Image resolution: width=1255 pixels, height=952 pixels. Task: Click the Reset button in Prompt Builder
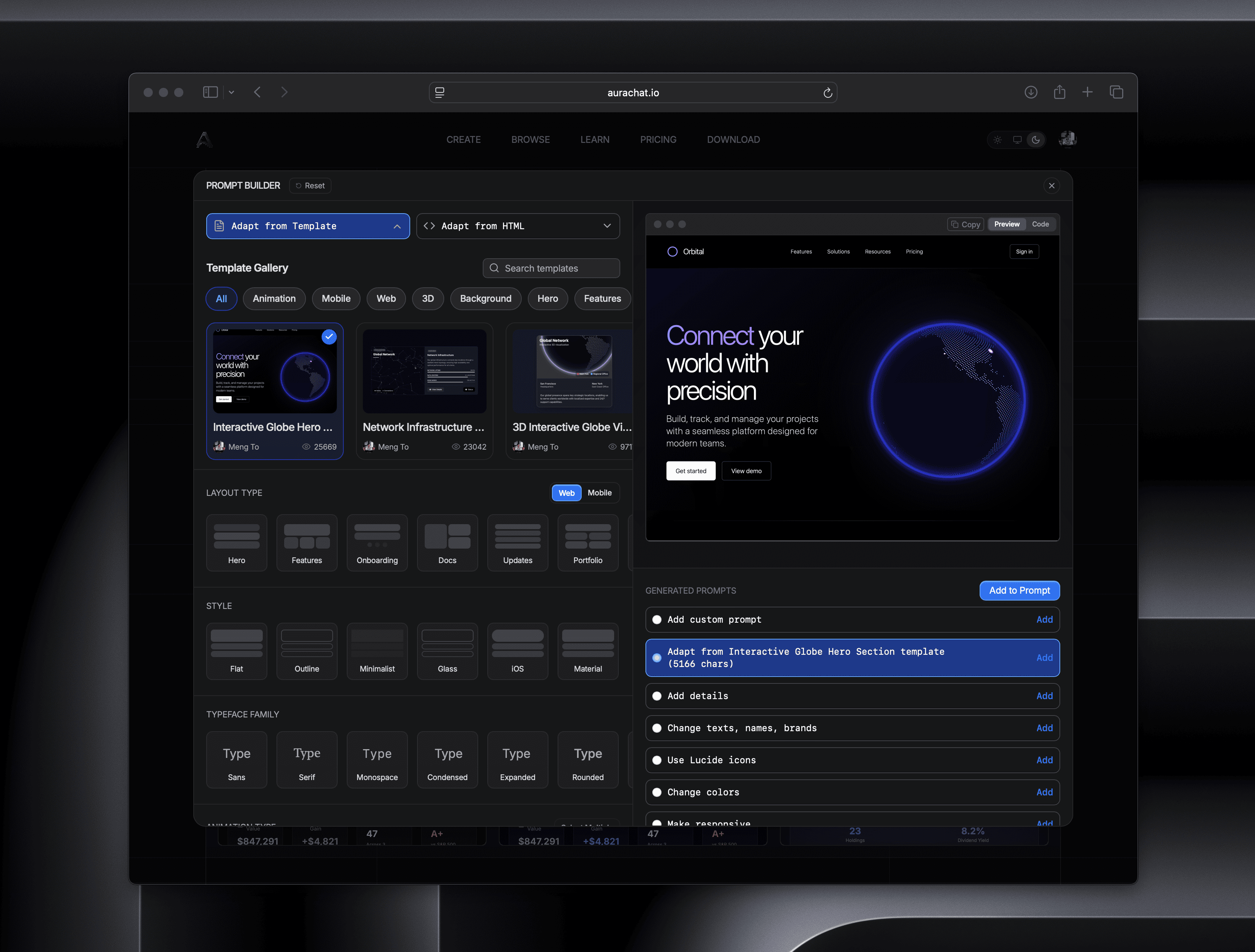tap(311, 186)
